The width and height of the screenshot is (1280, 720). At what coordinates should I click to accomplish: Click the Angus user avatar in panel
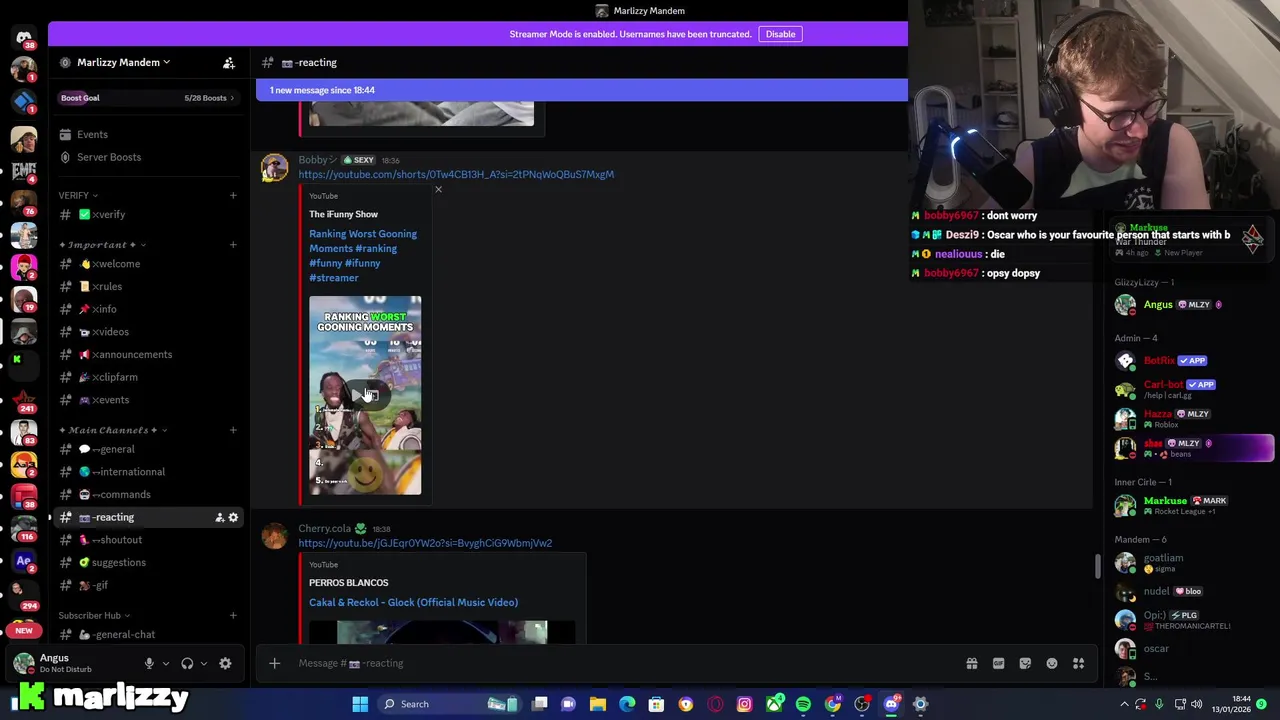point(24,663)
